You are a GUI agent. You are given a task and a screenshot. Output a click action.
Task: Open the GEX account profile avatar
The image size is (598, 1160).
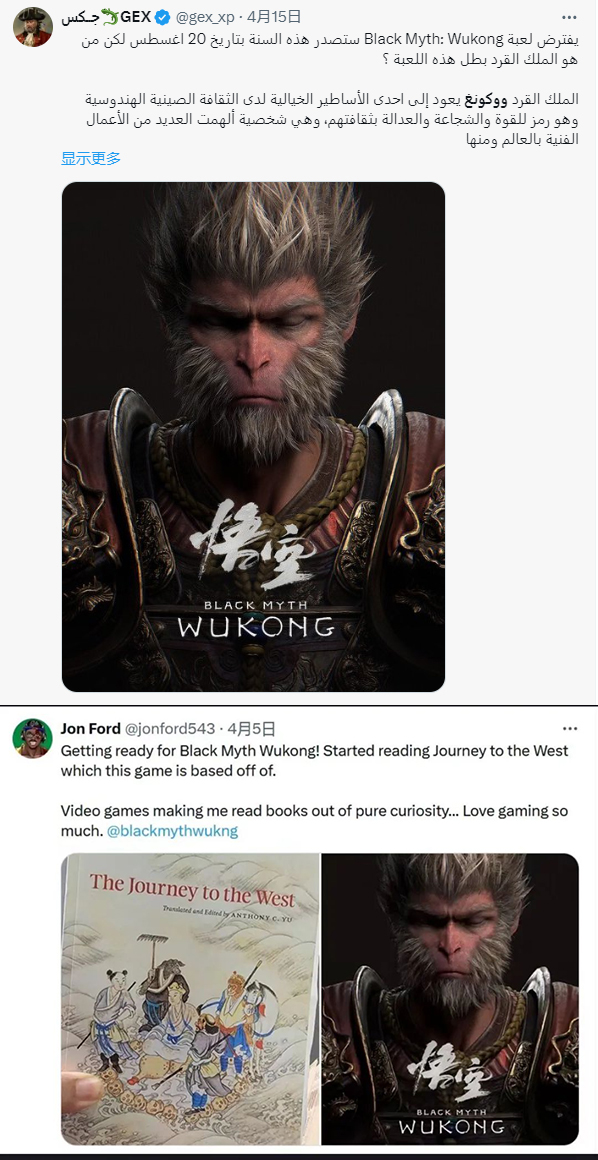33,27
